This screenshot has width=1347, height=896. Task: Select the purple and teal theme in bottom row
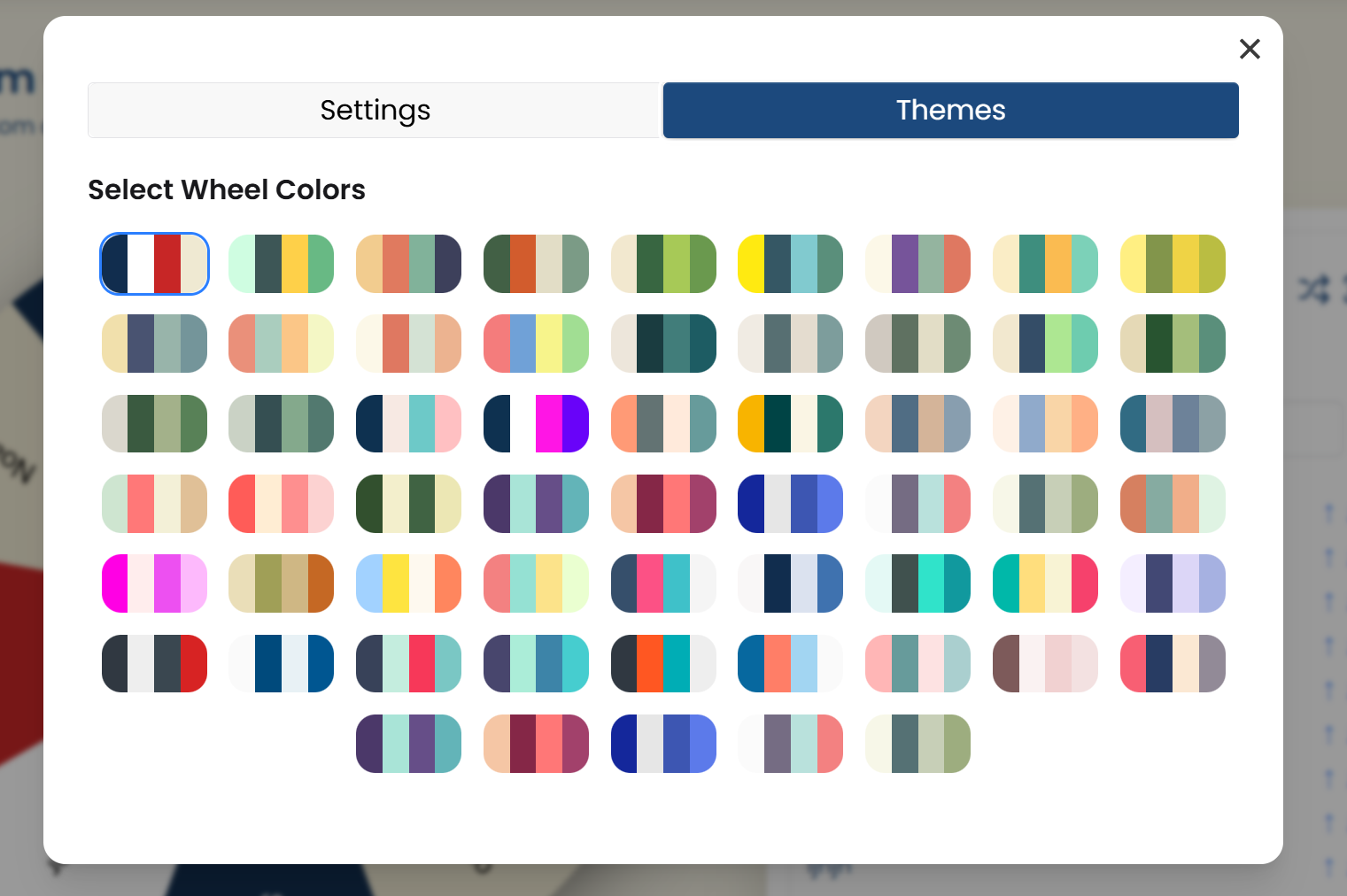point(408,744)
